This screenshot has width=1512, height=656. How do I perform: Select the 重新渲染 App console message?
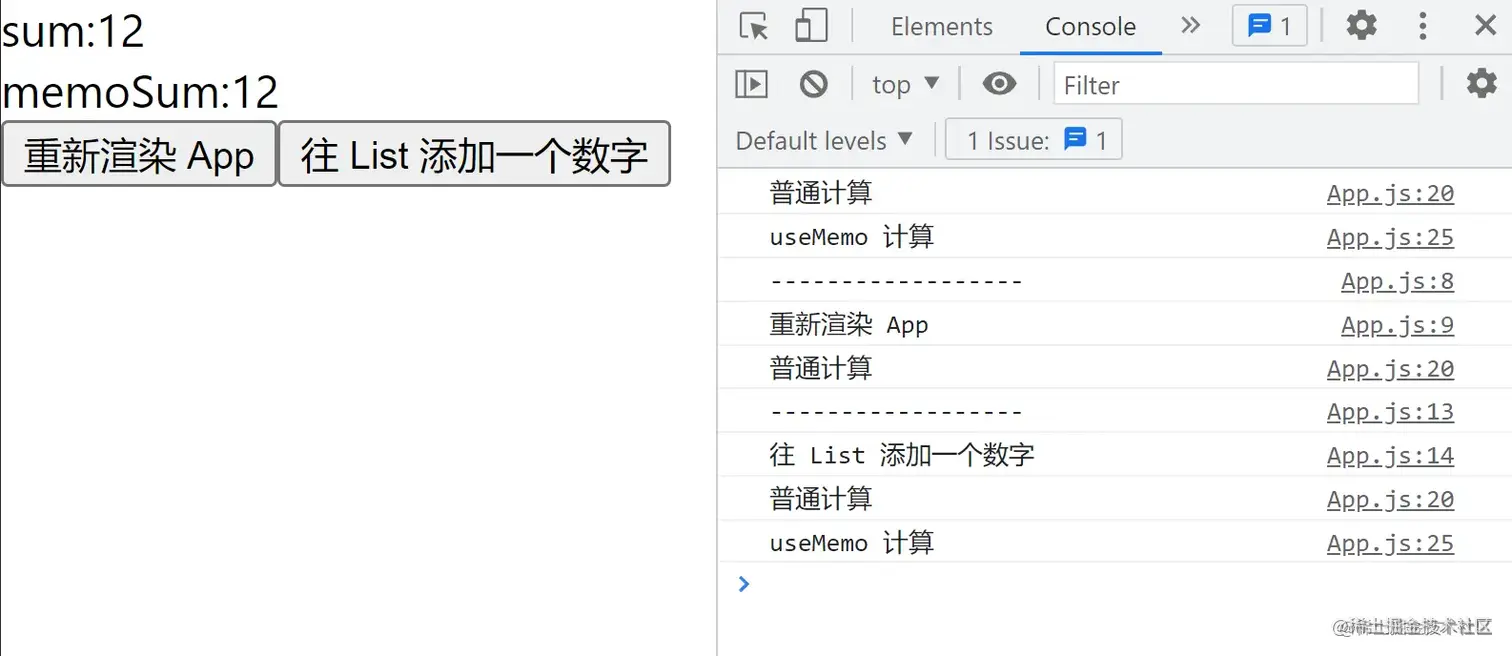849,325
